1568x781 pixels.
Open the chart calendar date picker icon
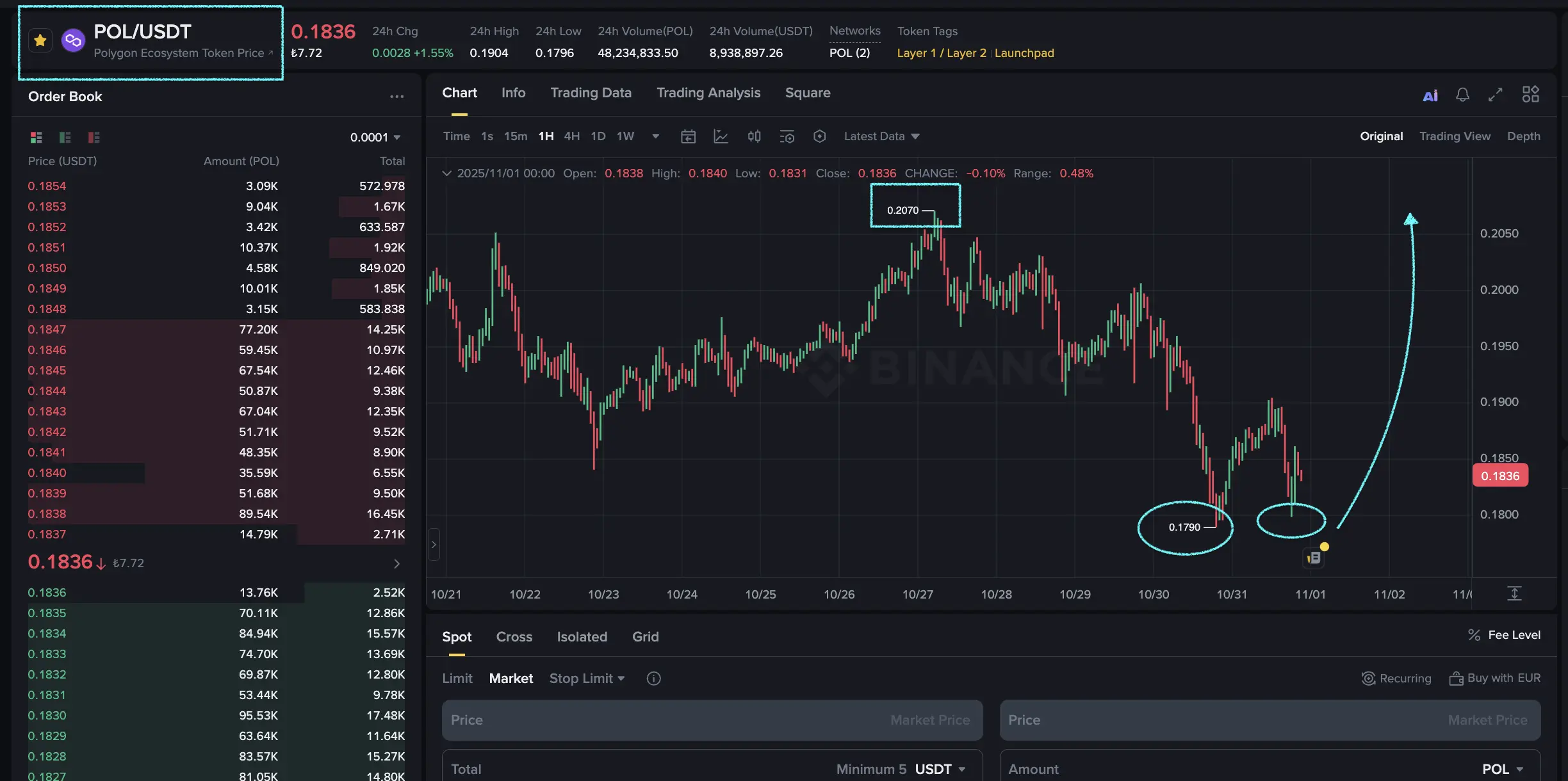[688, 136]
